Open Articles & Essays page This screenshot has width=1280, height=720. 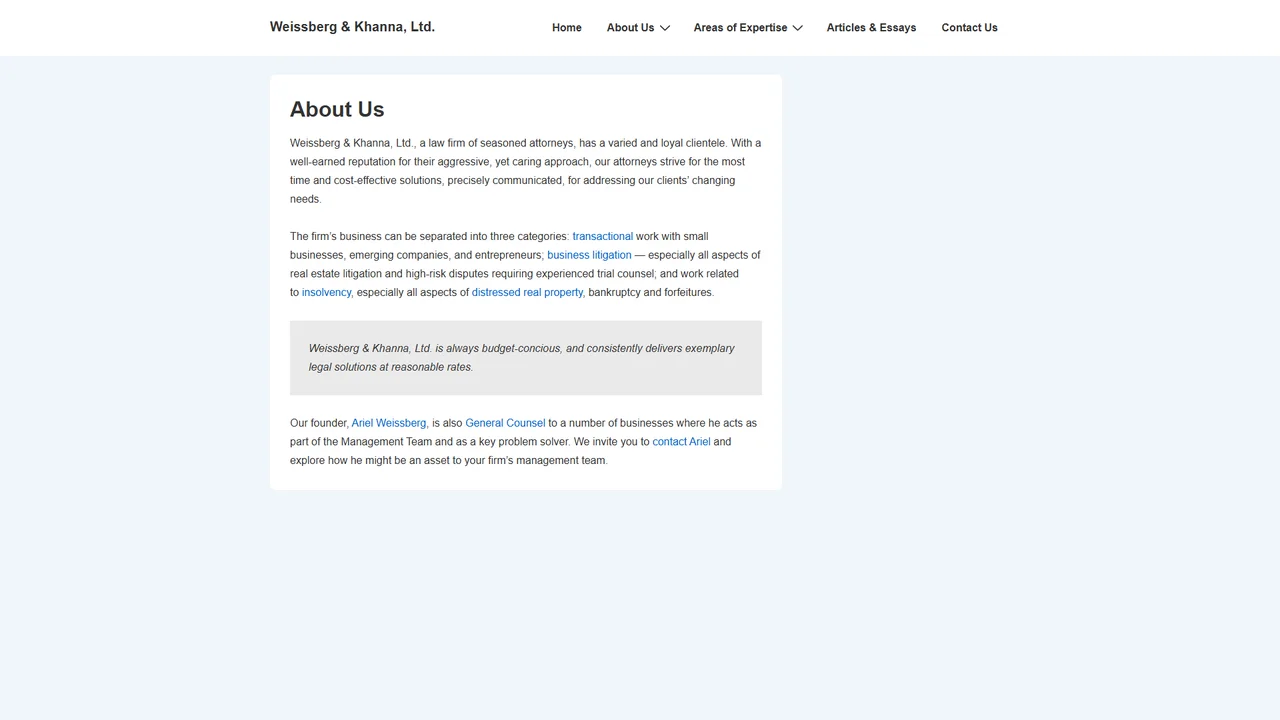(871, 28)
